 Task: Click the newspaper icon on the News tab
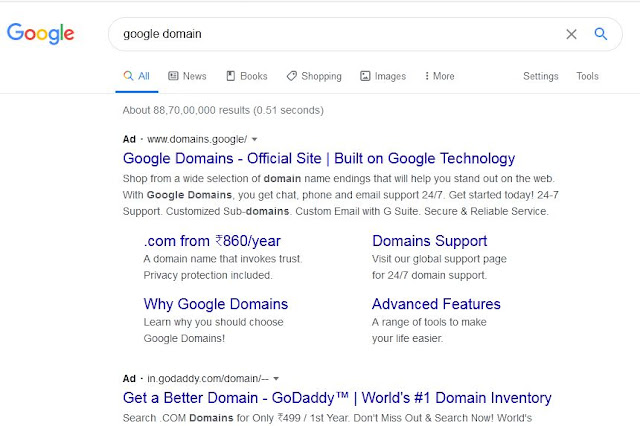click(173, 76)
